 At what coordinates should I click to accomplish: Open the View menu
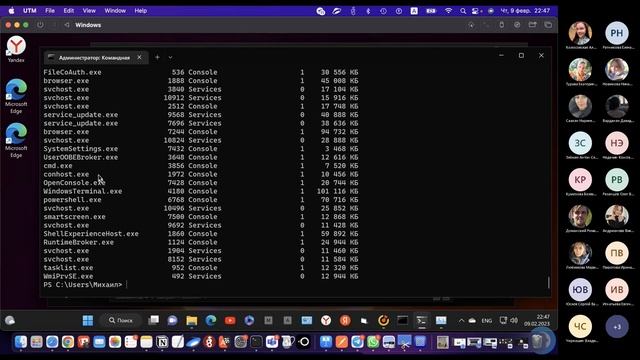click(x=89, y=11)
